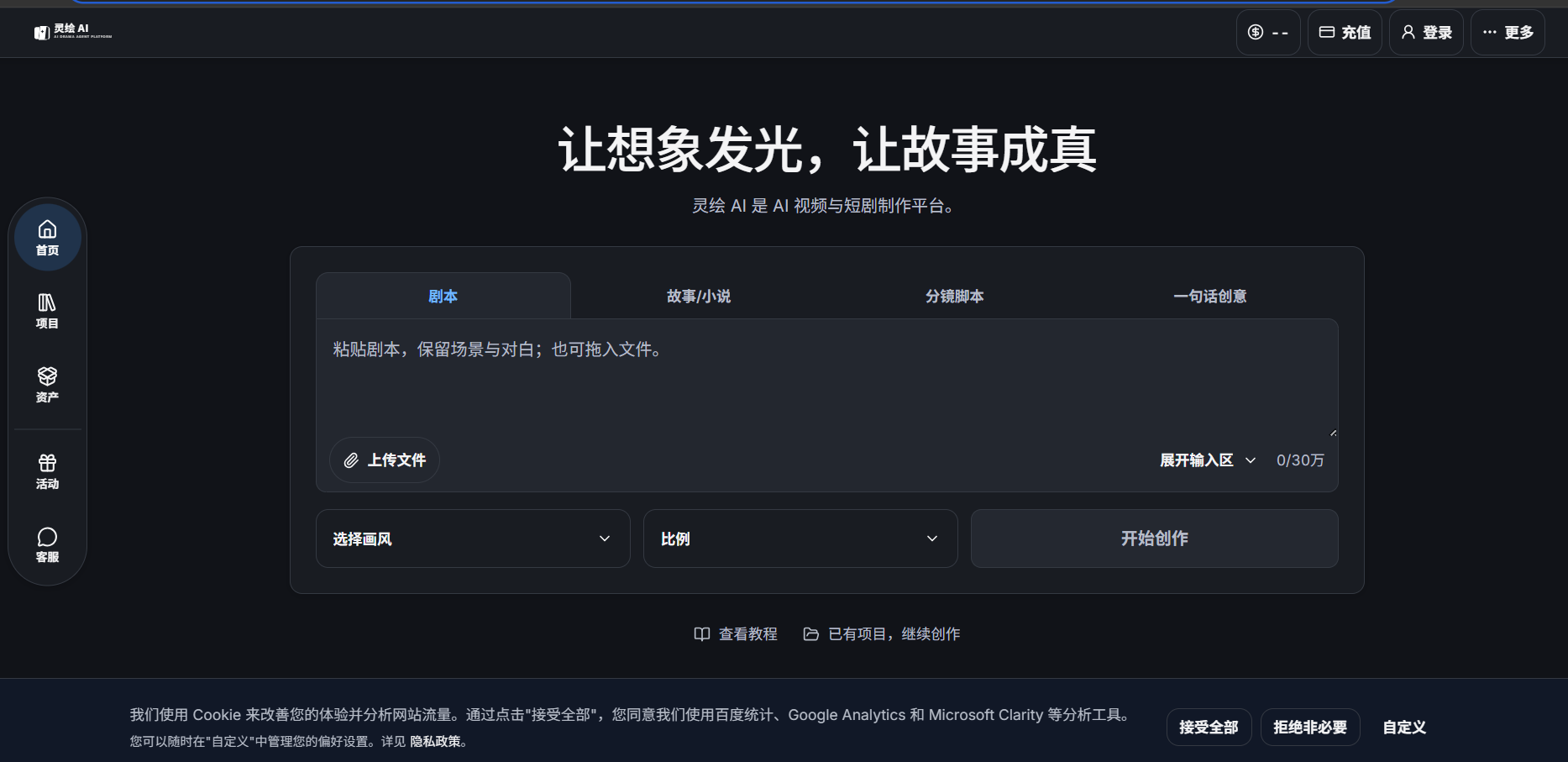The image size is (1568, 762).
Task: Open the 选择画风 dropdown
Action: click(473, 539)
